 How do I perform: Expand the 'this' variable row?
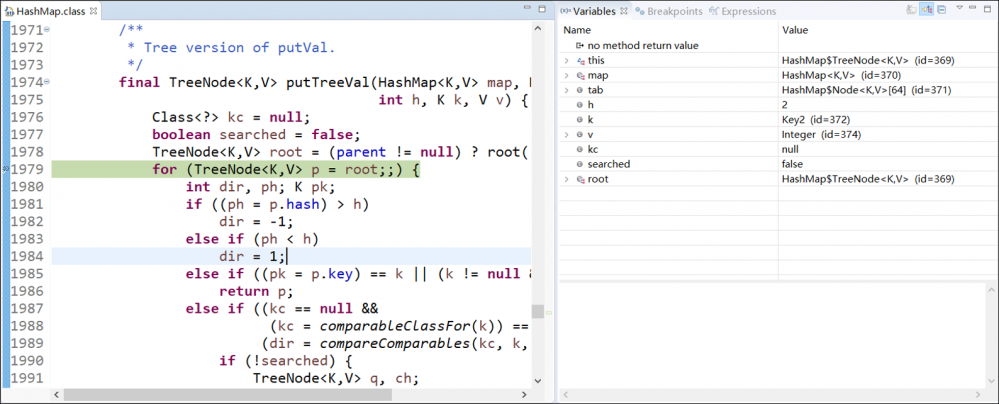(566, 61)
